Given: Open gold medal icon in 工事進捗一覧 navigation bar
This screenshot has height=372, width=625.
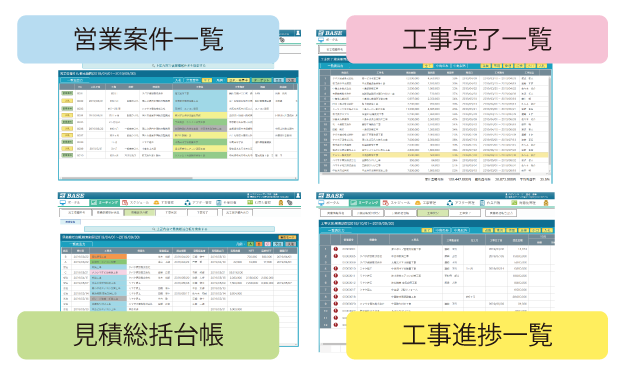Looking at the screenshot, I should (546, 203).
